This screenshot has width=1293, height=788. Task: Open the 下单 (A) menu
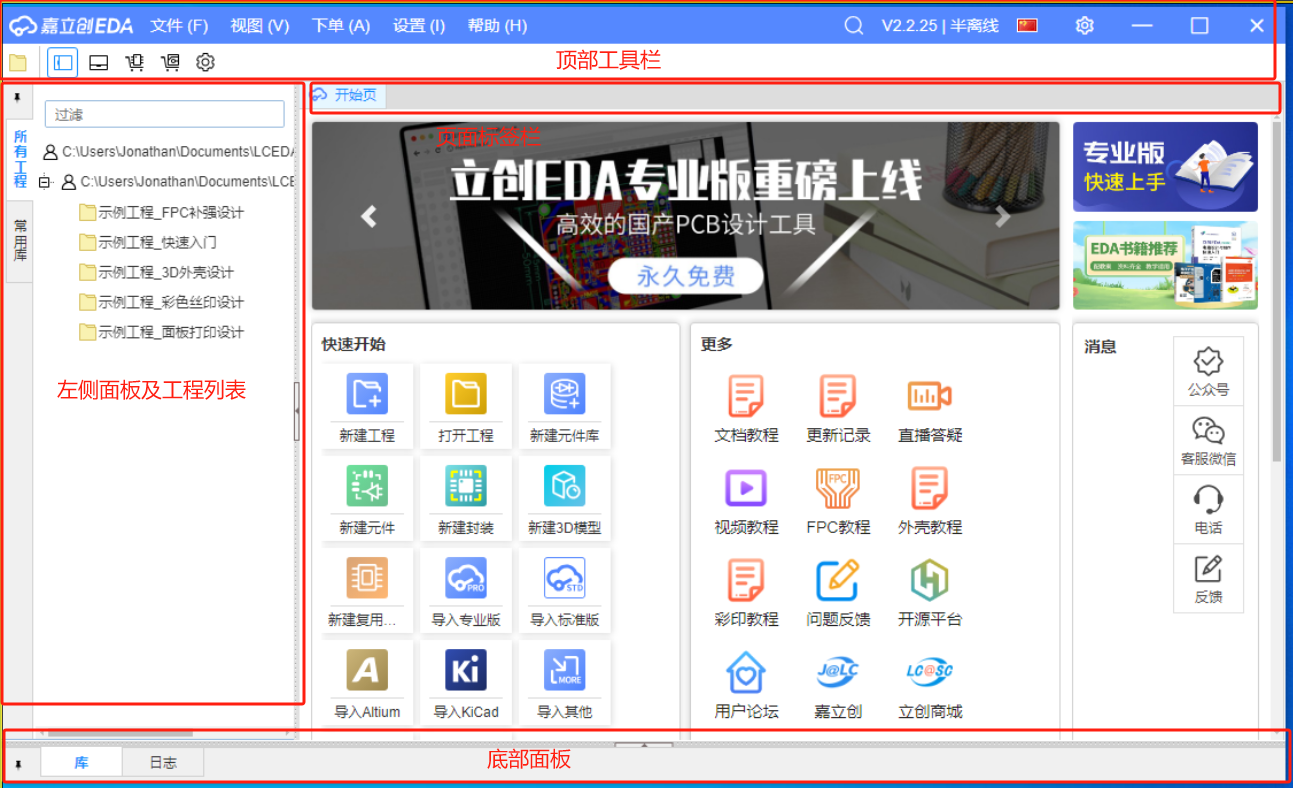[340, 25]
